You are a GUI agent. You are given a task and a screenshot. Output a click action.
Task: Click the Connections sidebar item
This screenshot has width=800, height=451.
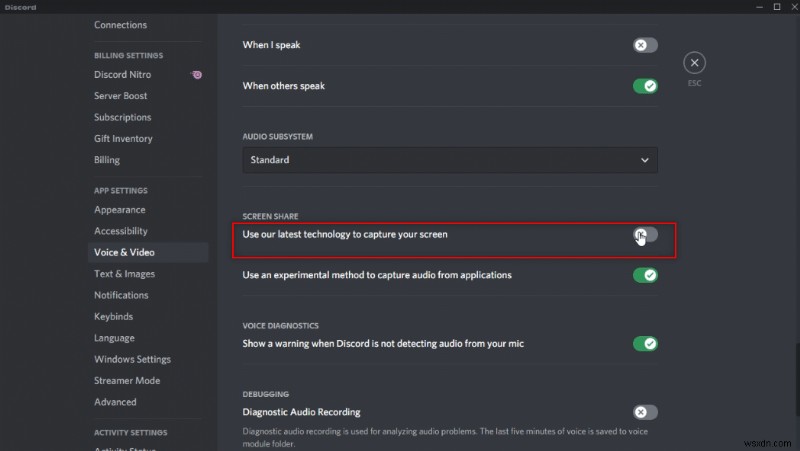(x=120, y=25)
